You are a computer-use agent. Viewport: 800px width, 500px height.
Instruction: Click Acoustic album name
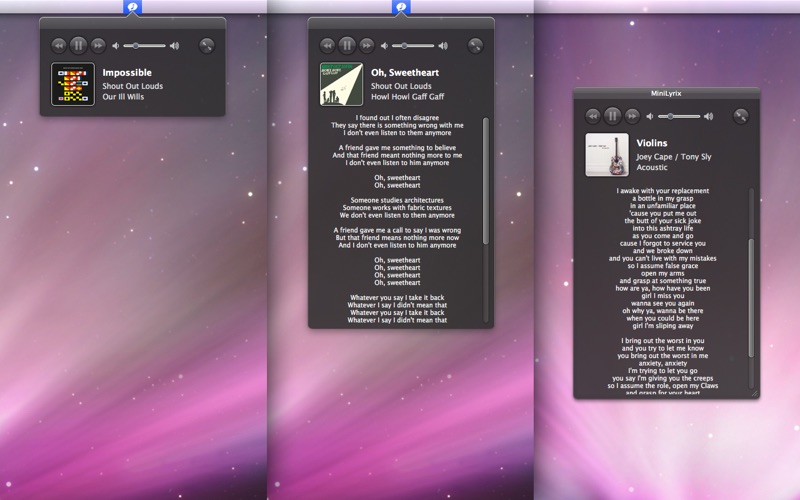(652, 167)
